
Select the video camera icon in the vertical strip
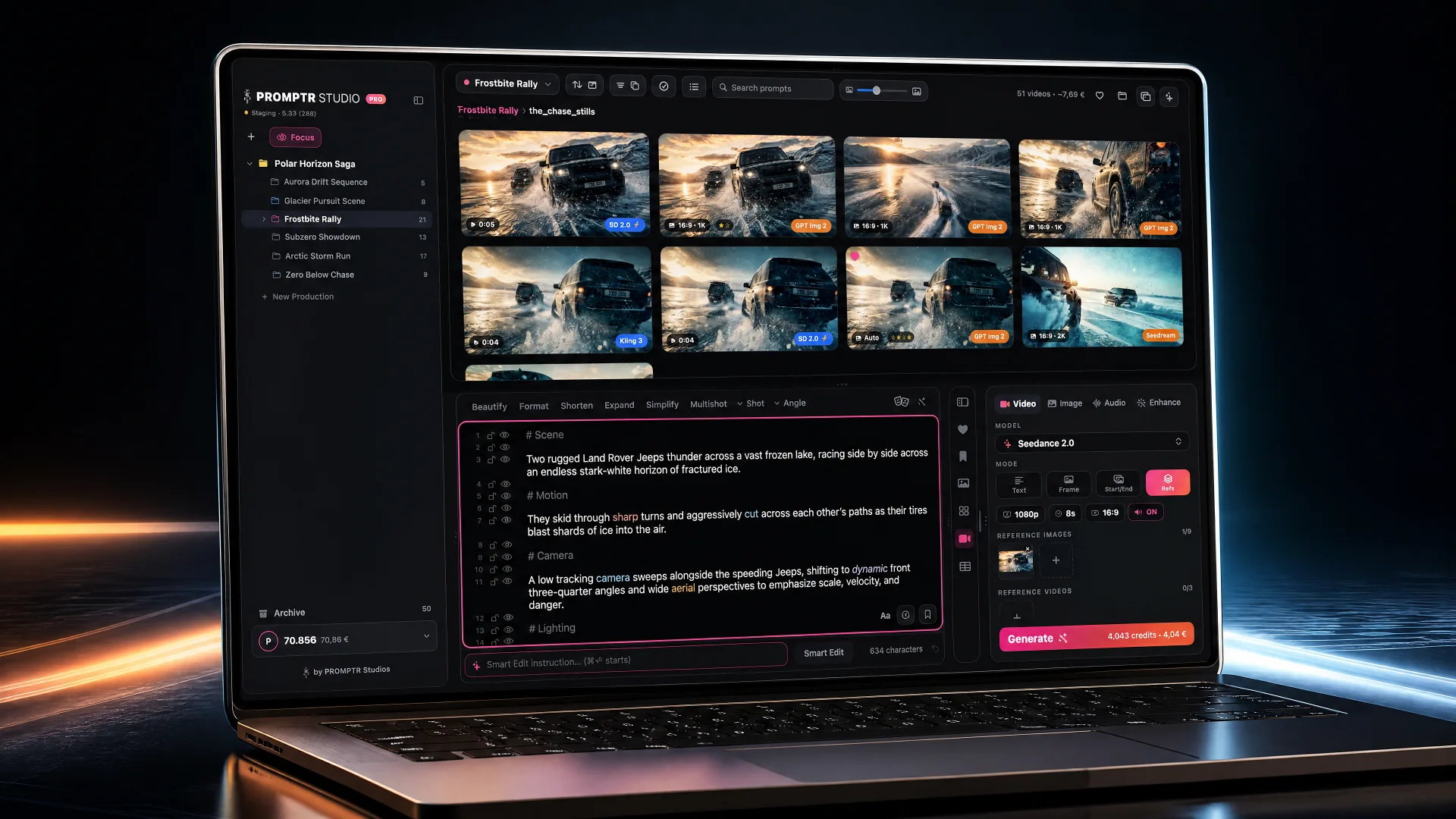click(965, 538)
